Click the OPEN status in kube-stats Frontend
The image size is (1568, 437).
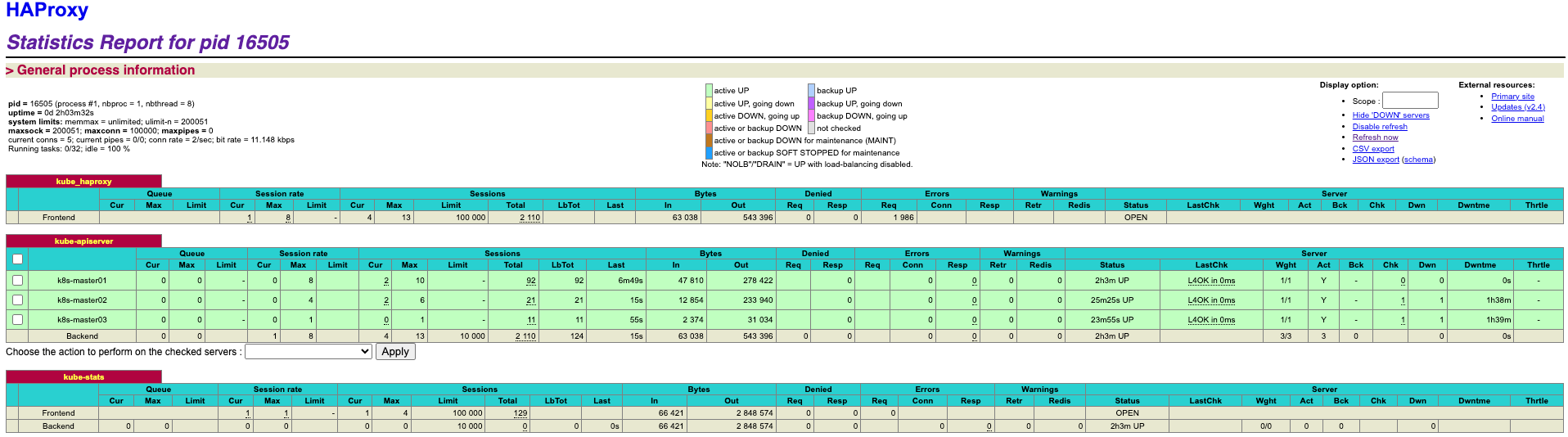coord(1127,413)
